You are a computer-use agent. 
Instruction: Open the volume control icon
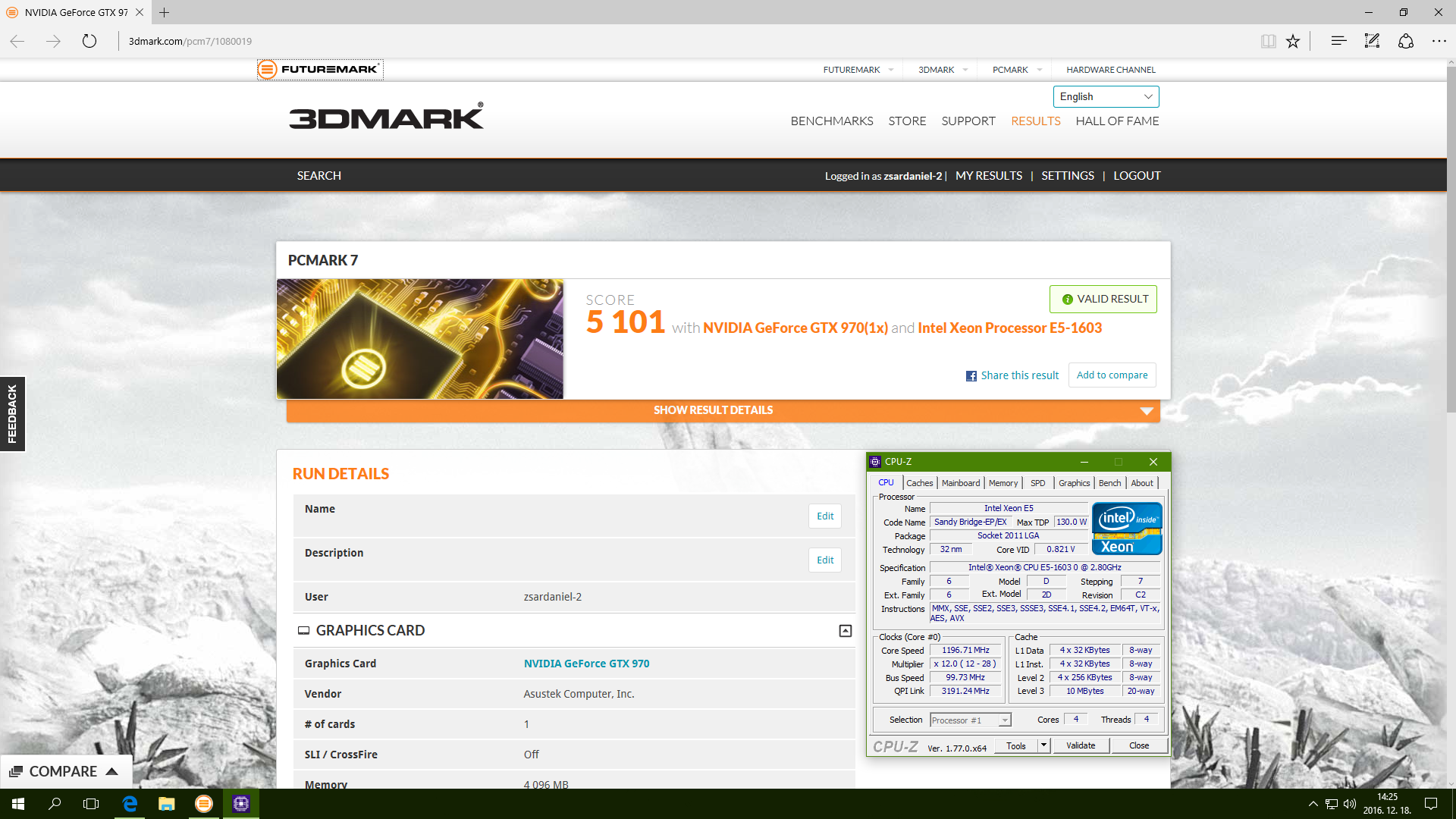click(1350, 804)
